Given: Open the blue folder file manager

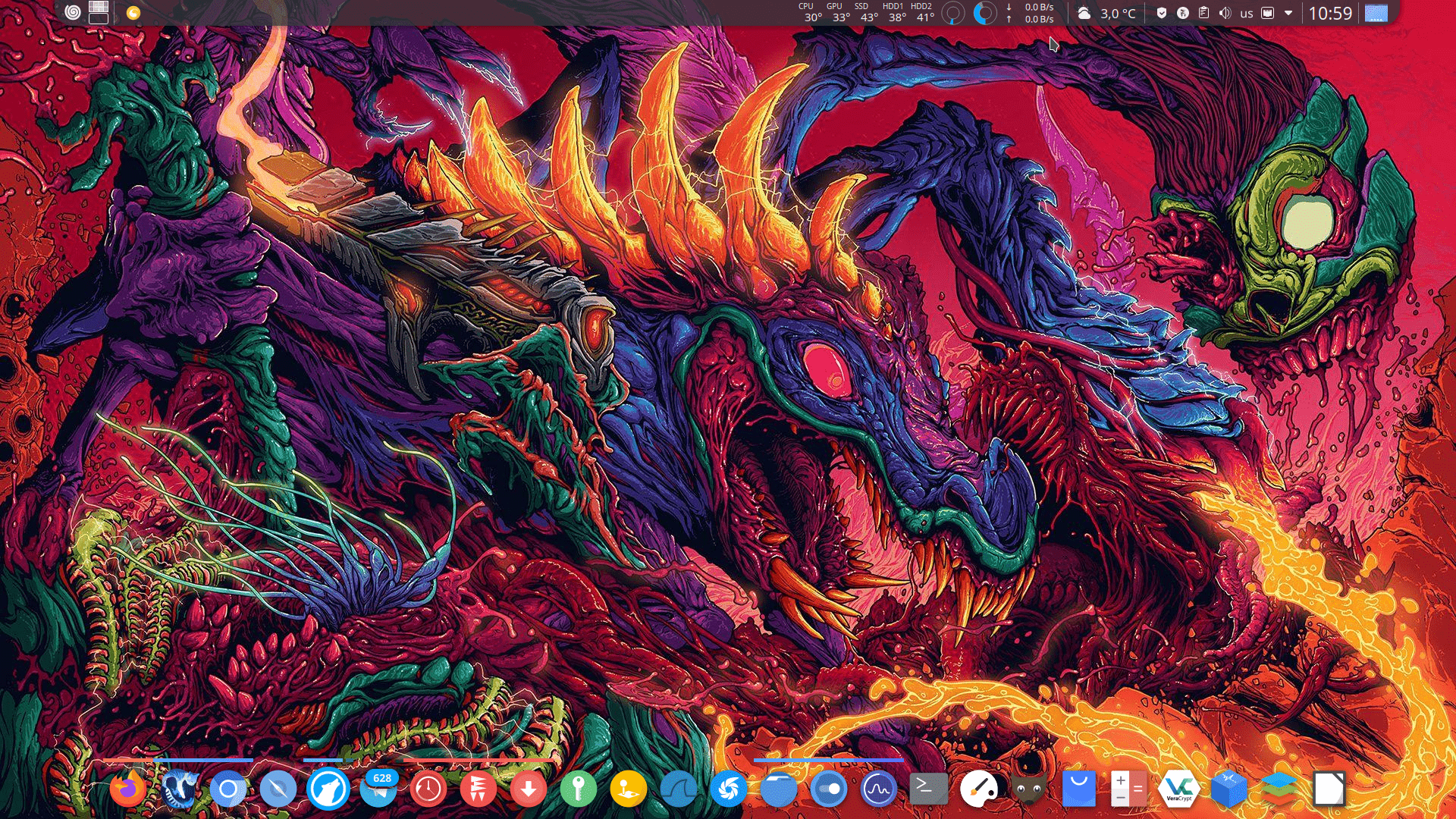Looking at the screenshot, I should point(779,789).
